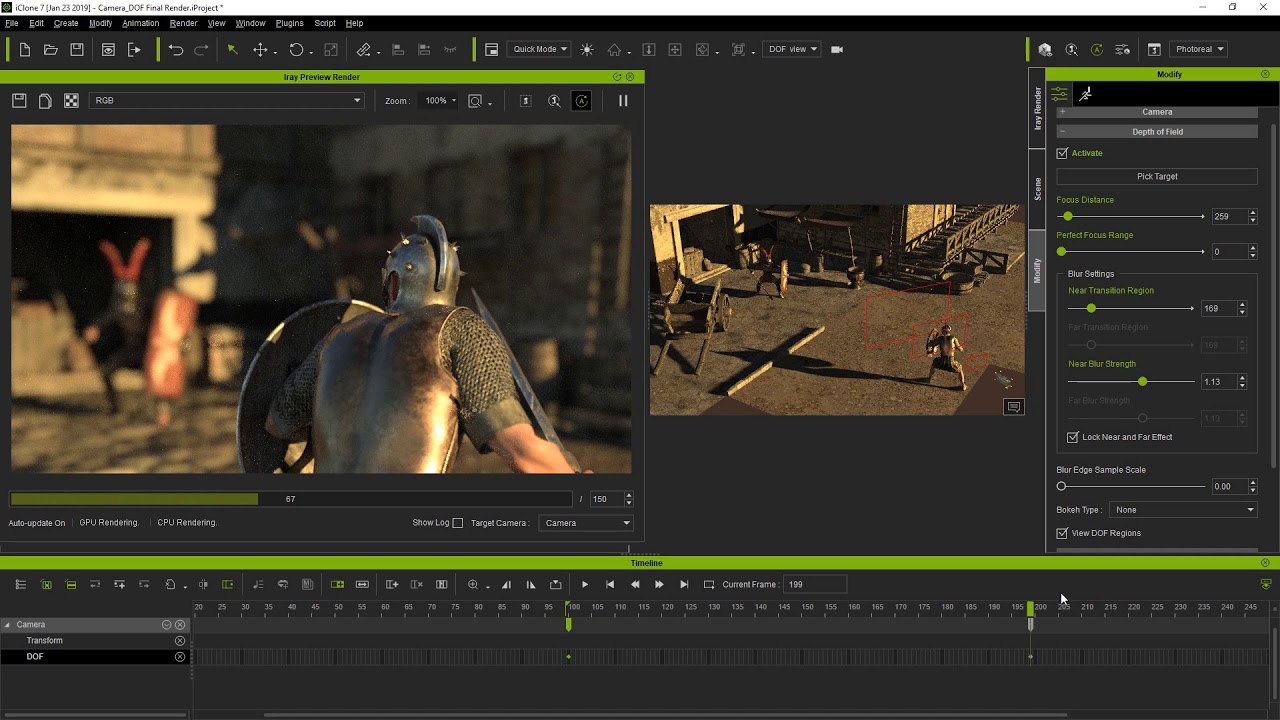Open the Bokeh Type dropdown
Image resolution: width=1280 pixels, height=720 pixels.
pos(1183,510)
